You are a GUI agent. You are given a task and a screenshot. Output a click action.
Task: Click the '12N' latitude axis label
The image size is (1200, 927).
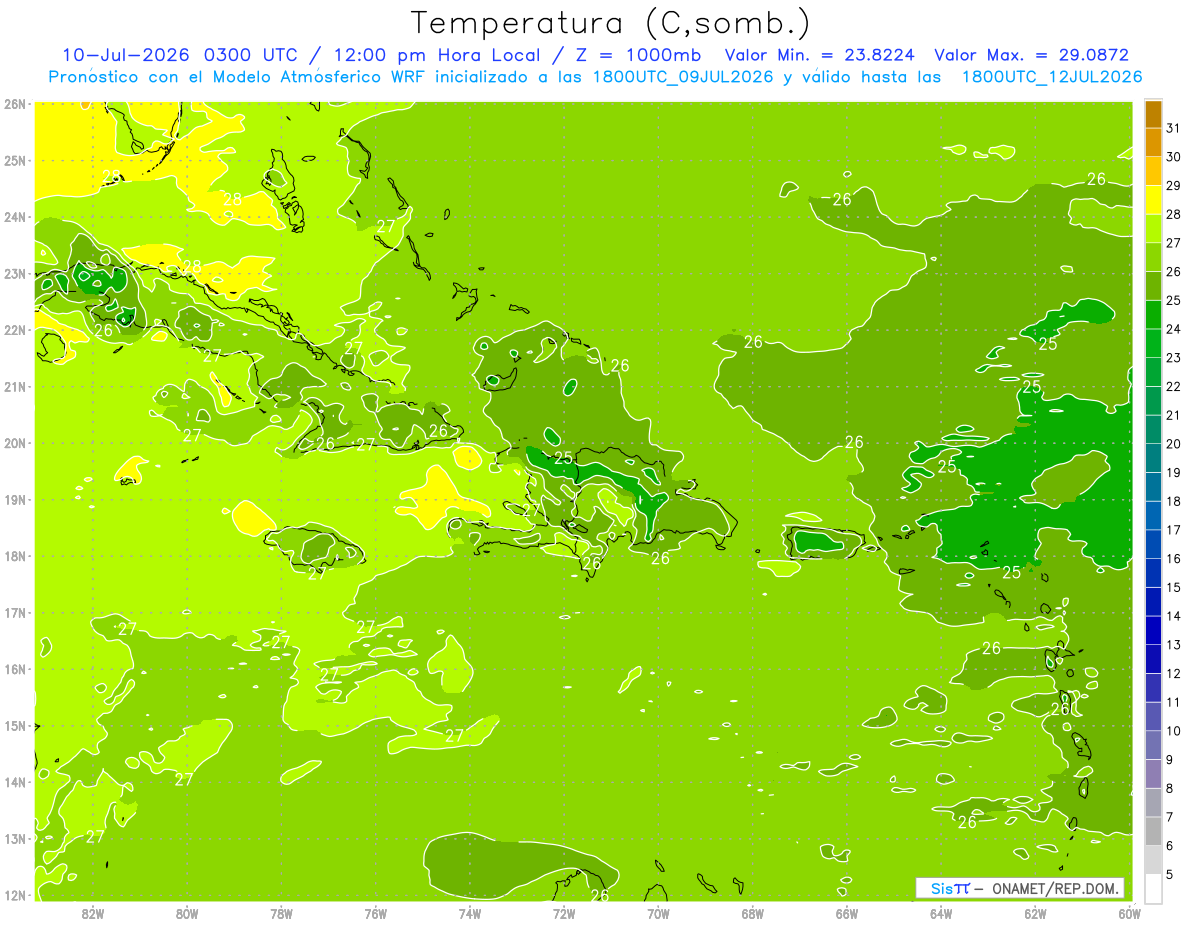coord(14,895)
